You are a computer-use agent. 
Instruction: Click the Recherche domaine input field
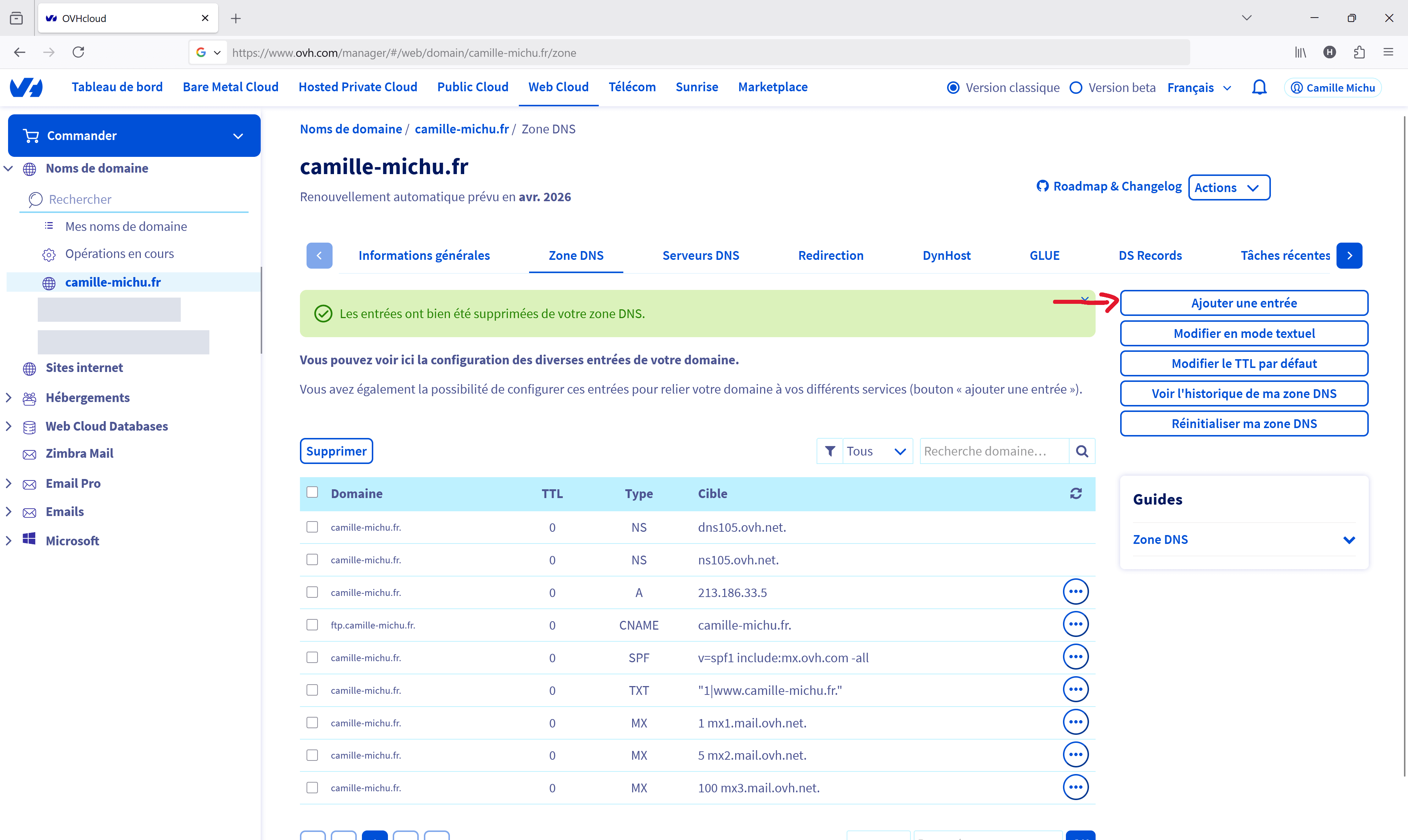click(994, 451)
